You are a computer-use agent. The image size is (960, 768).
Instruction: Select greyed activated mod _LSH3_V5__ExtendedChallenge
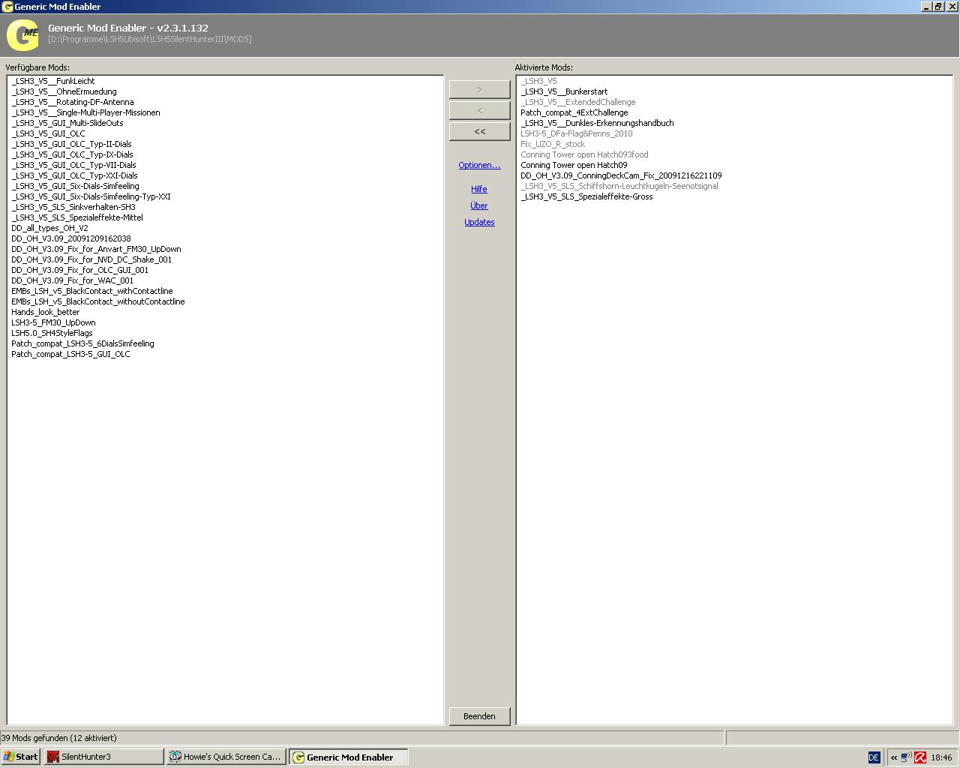click(578, 102)
